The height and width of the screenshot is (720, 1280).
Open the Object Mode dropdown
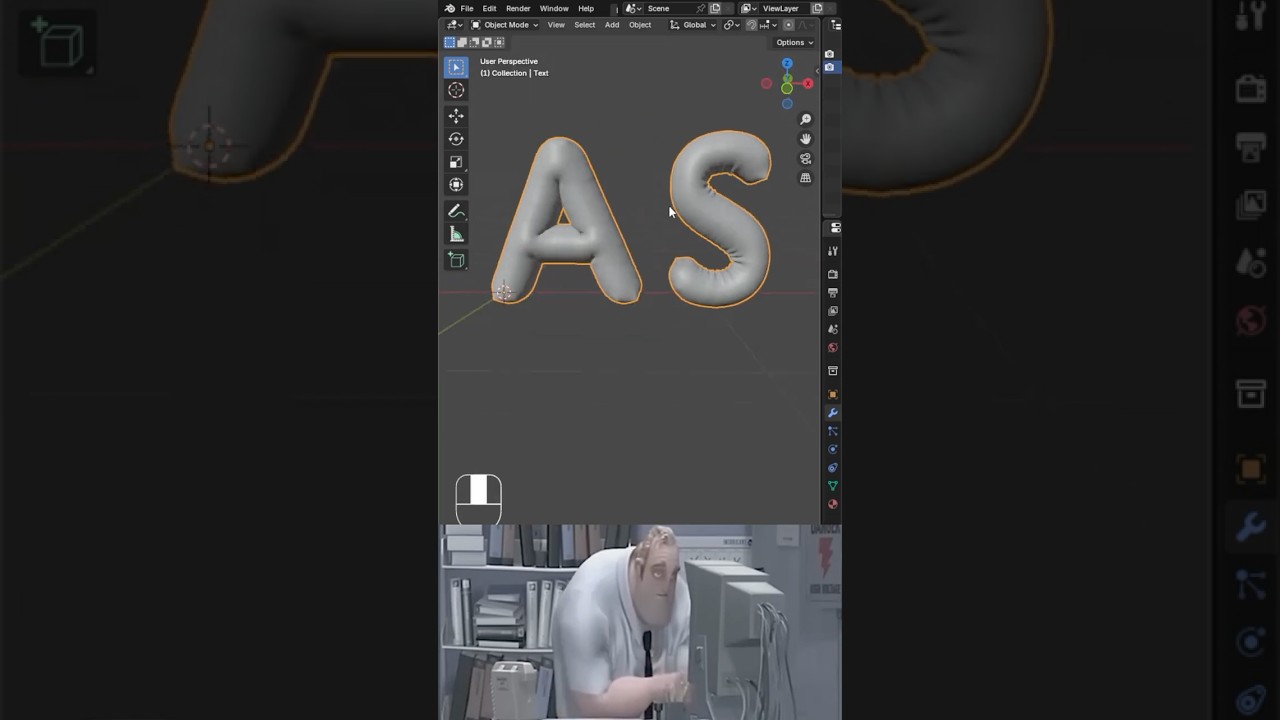click(x=504, y=25)
